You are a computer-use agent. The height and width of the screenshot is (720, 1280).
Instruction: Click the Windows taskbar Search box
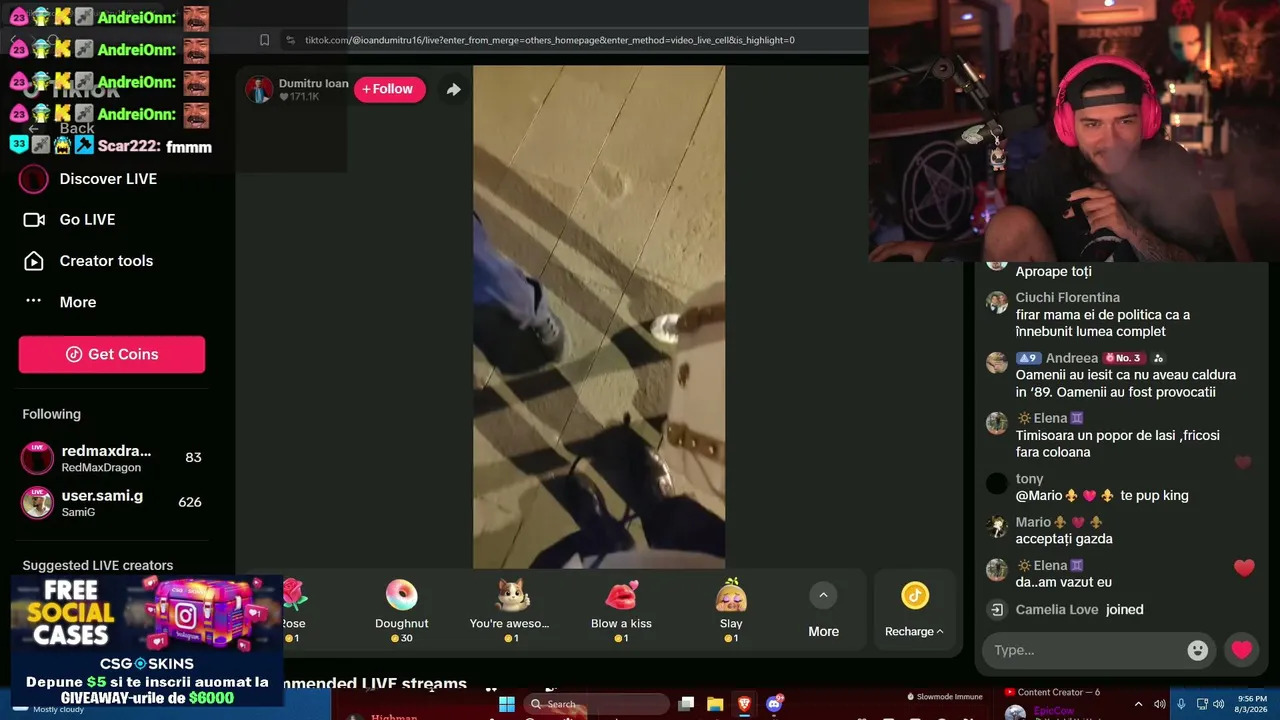[x=598, y=704]
